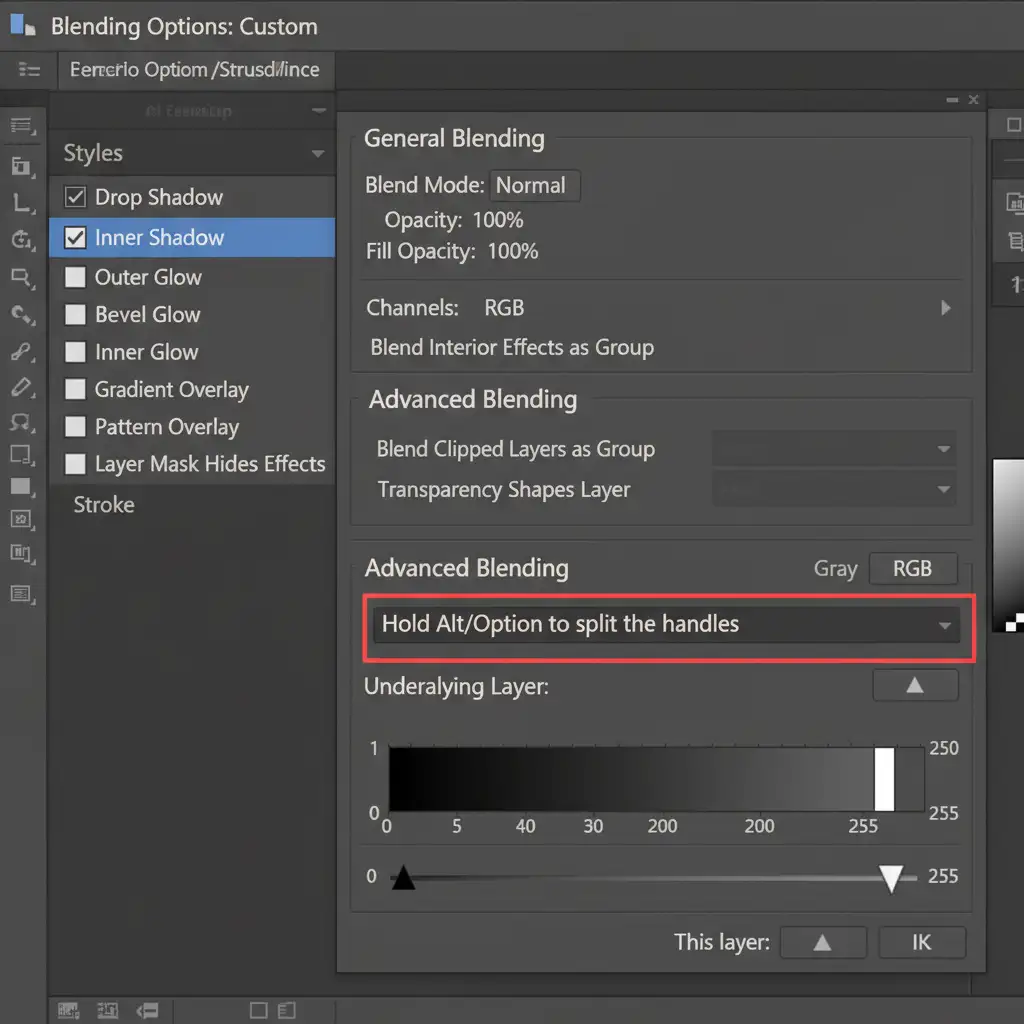Image resolution: width=1024 pixels, height=1024 pixels.
Task: Enable the Gradient Overlay checkbox
Action: pyautogui.click(x=75, y=390)
